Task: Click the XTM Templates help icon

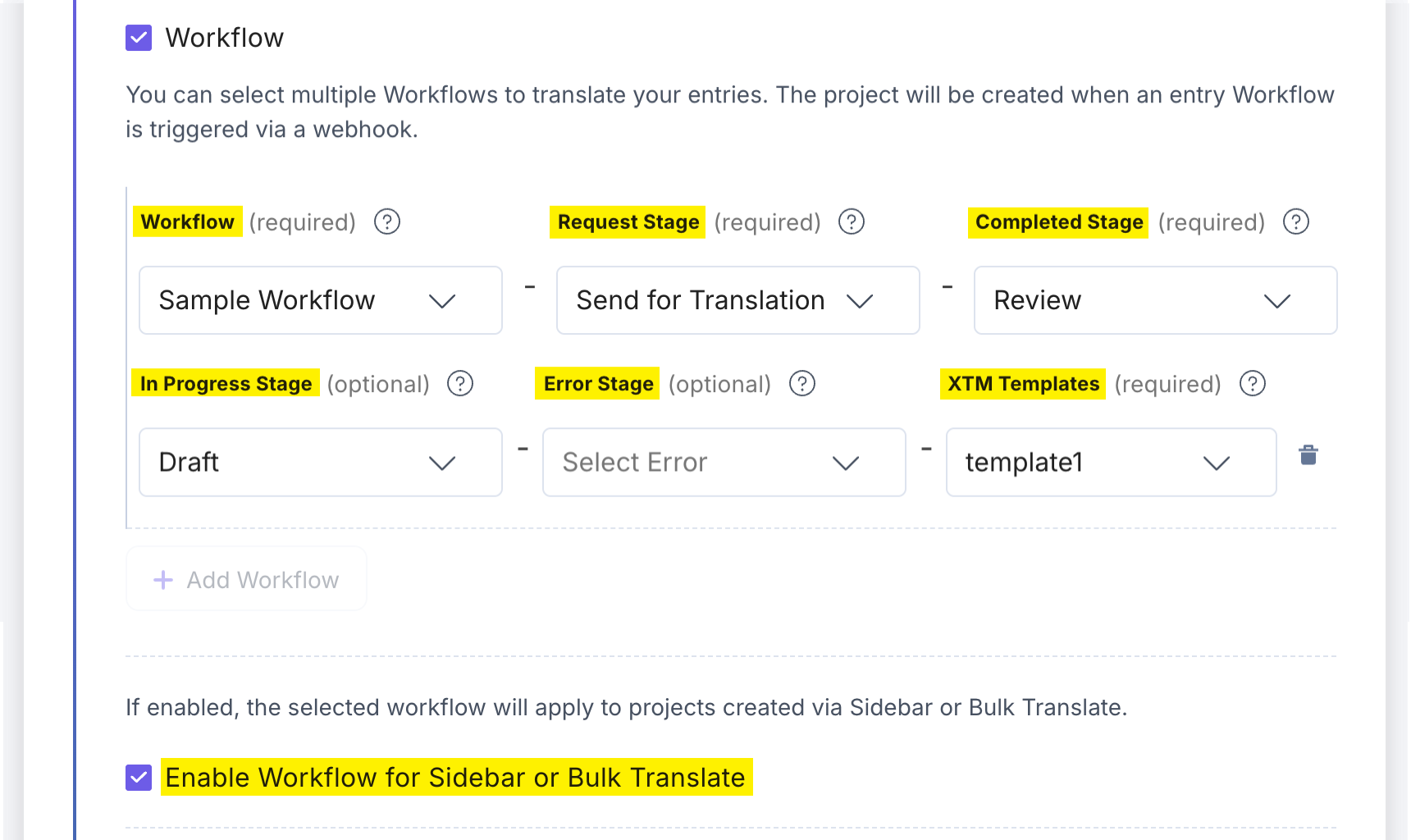Action: click(x=1253, y=383)
